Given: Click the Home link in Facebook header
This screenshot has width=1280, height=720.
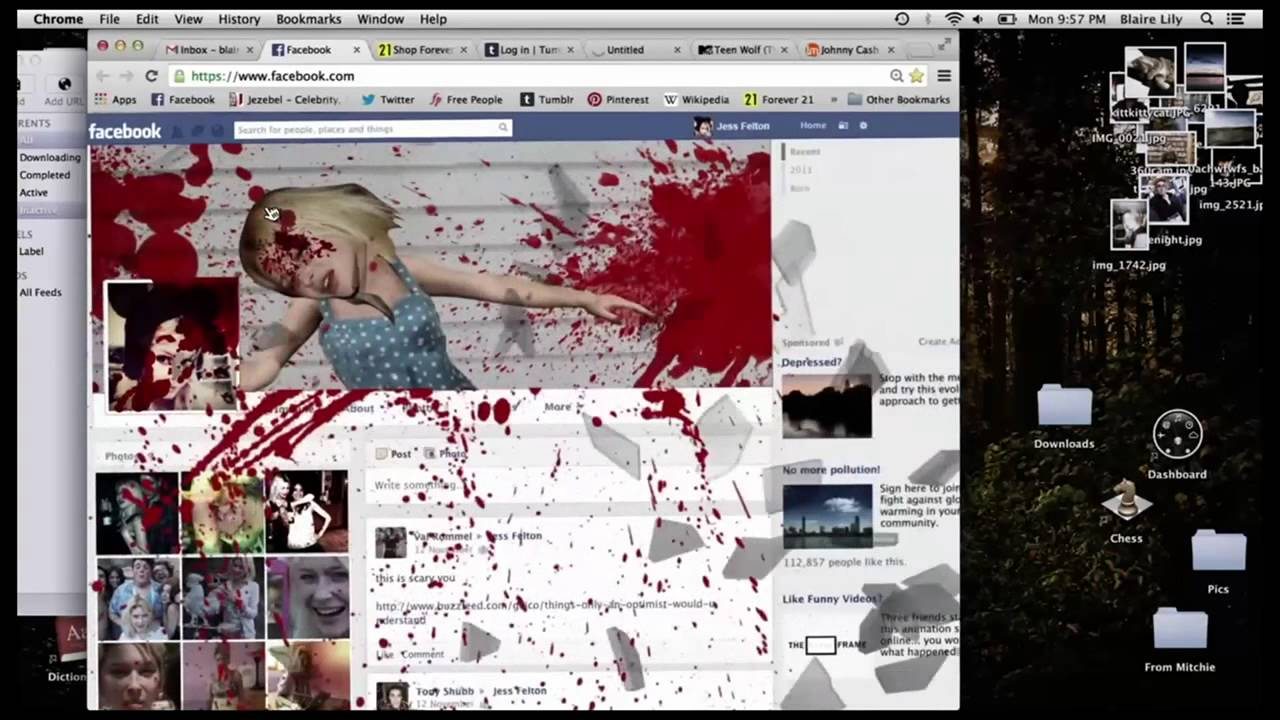Looking at the screenshot, I should (813, 126).
